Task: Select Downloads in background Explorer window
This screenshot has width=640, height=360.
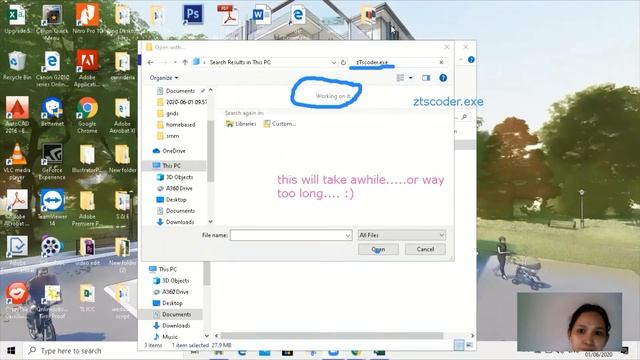Action: [x=172, y=326]
